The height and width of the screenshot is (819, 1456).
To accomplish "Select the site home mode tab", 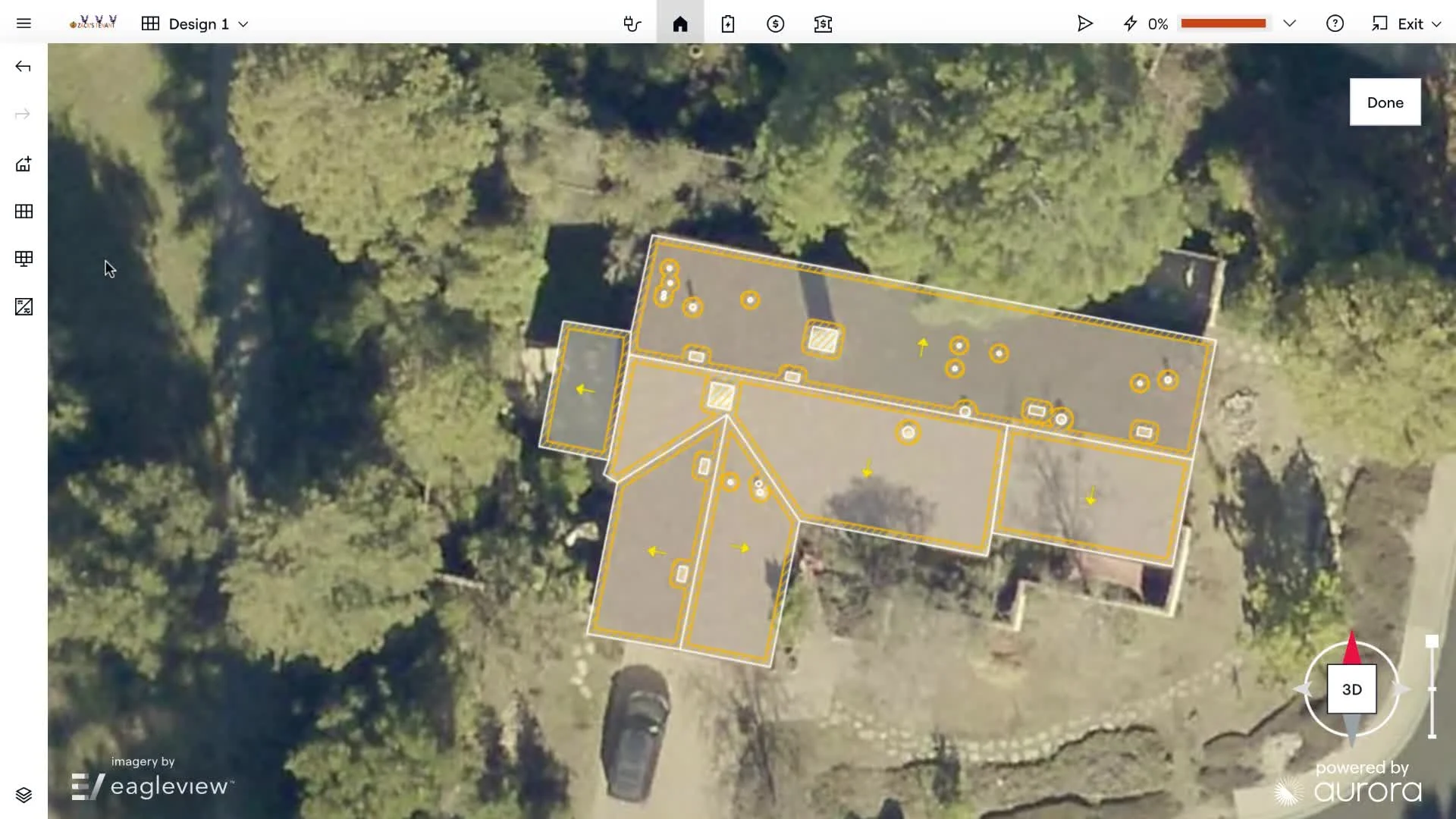I will [680, 24].
